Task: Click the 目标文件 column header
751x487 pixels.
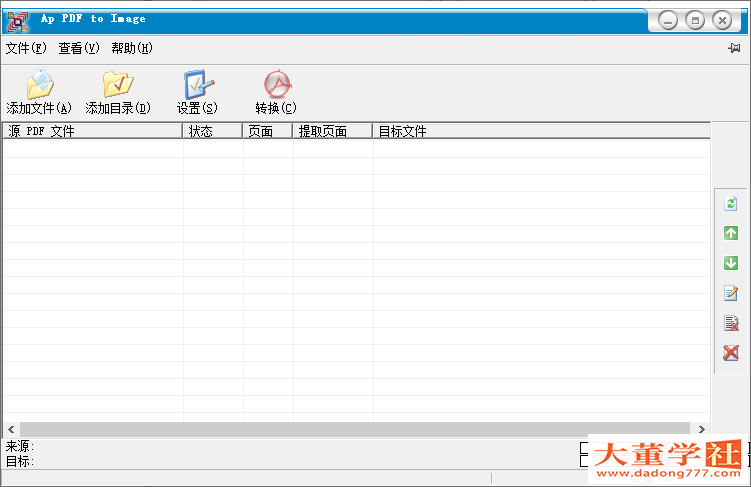Action: tap(540, 131)
